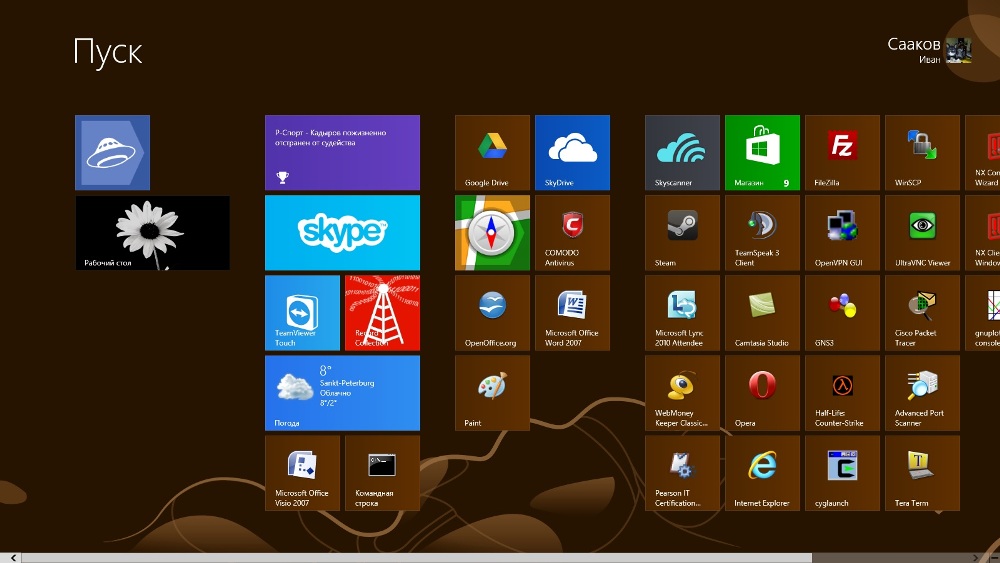Open Internet Explorer tile
1000x563 pixels.
pos(762,472)
